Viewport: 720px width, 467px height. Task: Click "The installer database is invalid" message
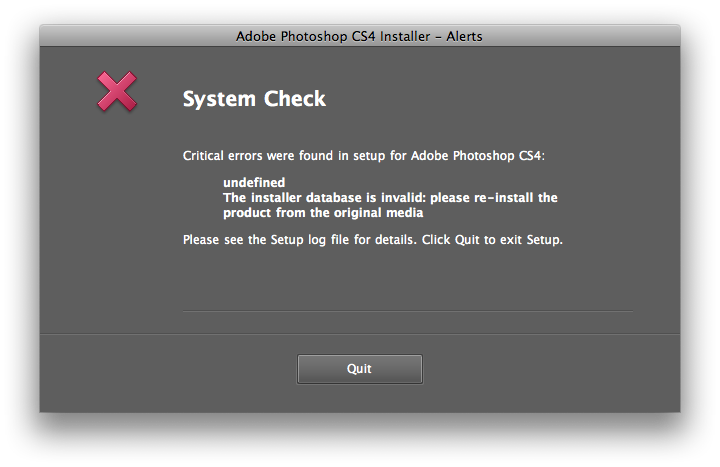tap(325, 197)
